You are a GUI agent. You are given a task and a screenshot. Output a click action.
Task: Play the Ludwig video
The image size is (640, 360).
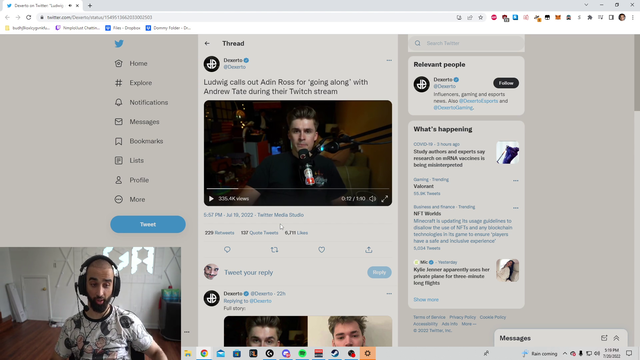click(211, 199)
